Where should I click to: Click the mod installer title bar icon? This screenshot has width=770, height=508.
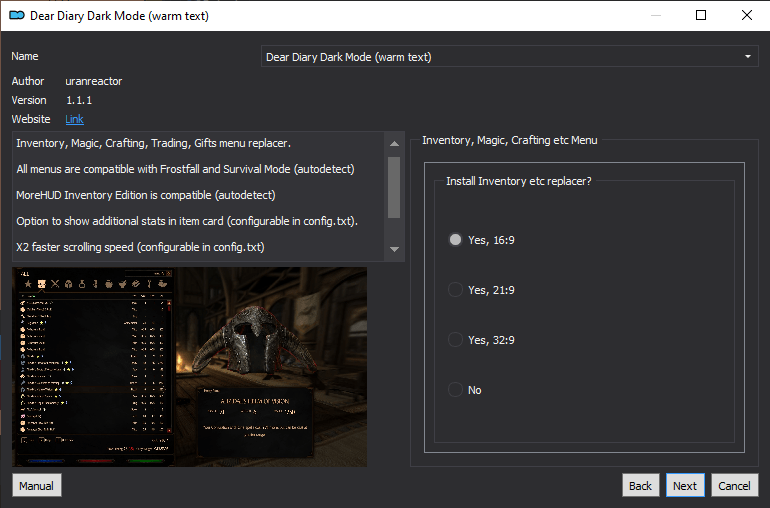(17, 16)
